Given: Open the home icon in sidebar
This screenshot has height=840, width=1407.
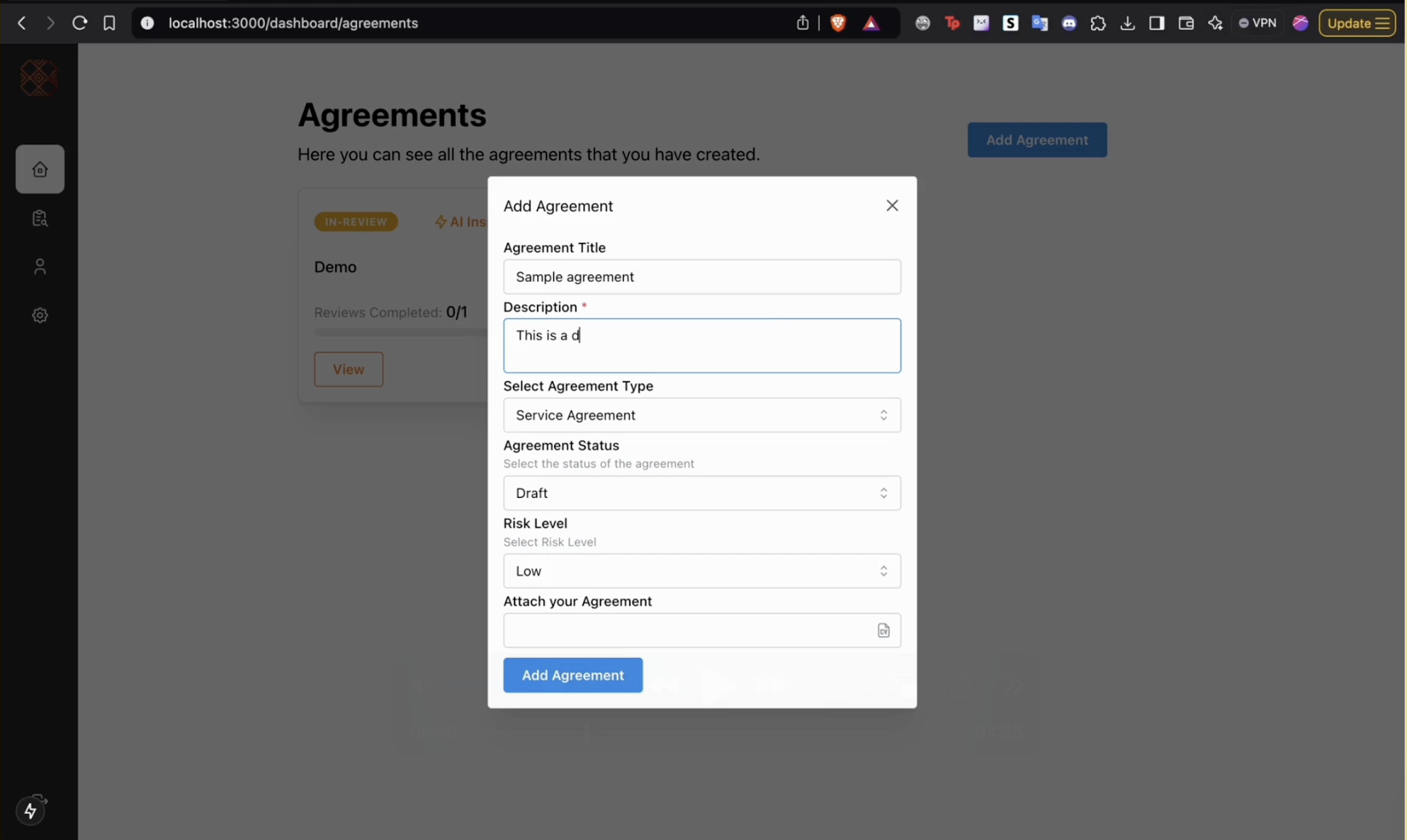Looking at the screenshot, I should pos(40,169).
